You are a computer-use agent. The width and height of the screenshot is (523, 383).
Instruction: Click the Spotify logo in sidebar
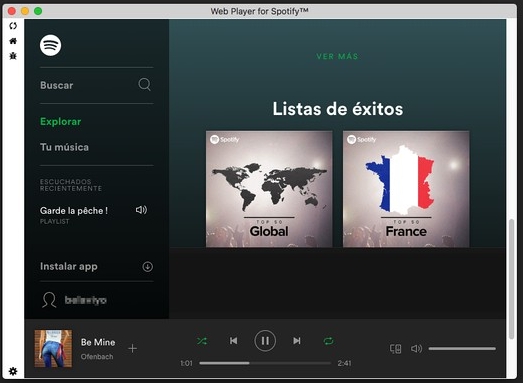tap(50, 45)
